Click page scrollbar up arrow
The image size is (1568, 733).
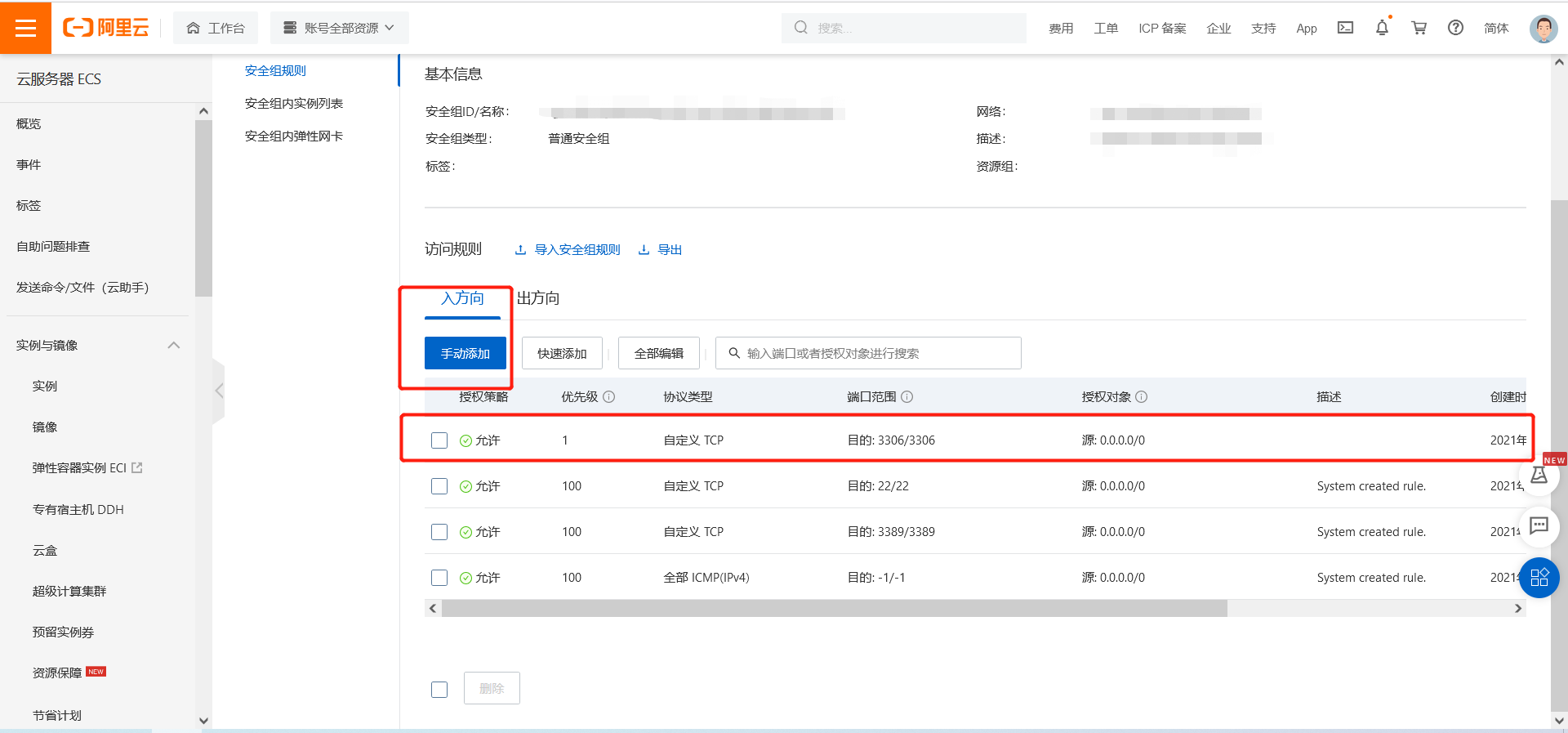pos(1559,62)
